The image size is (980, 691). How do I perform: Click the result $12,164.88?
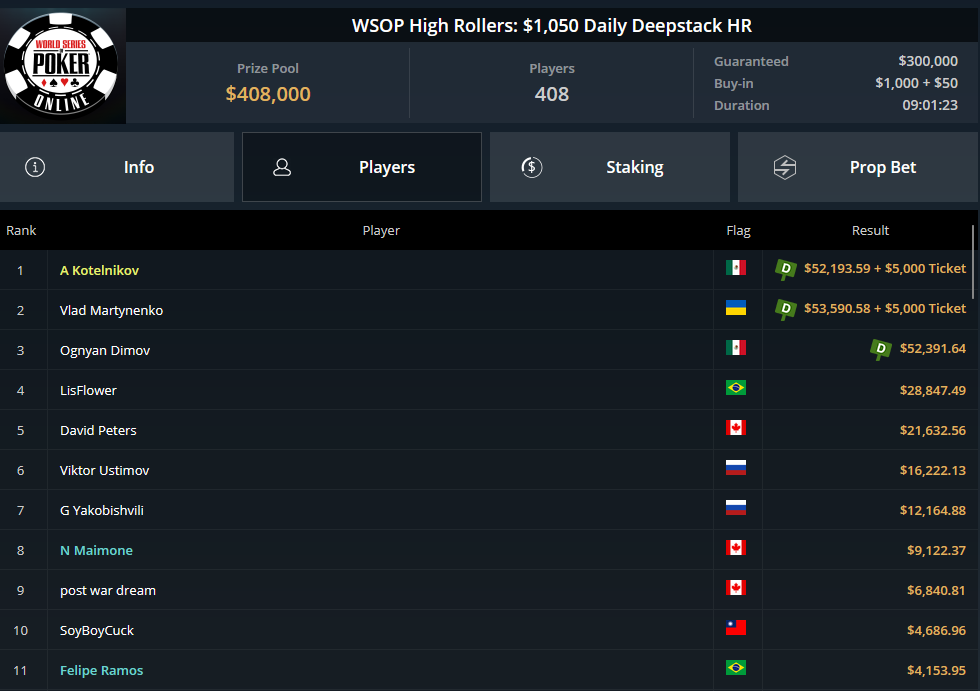(x=932, y=510)
